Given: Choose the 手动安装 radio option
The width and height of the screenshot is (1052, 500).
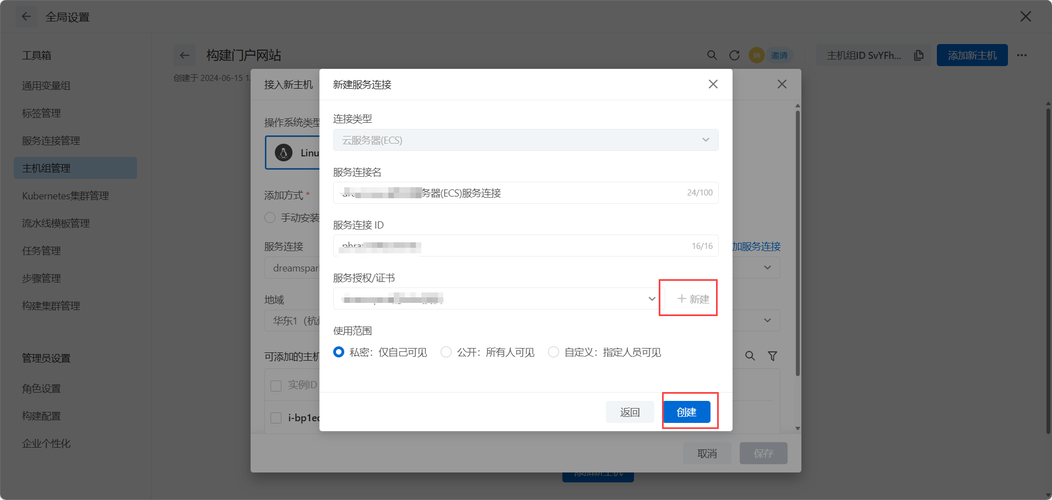Looking at the screenshot, I should [292, 217].
